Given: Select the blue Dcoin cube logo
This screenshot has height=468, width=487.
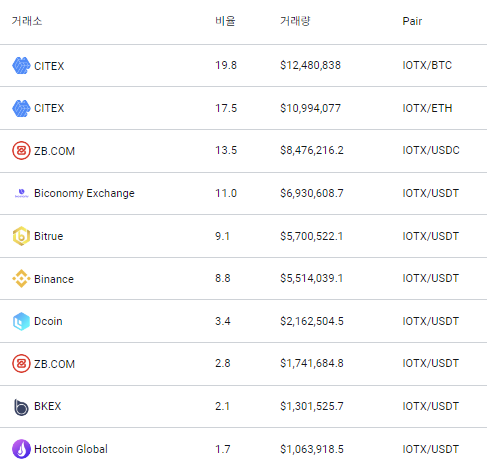Looking at the screenshot, I should [21, 321].
